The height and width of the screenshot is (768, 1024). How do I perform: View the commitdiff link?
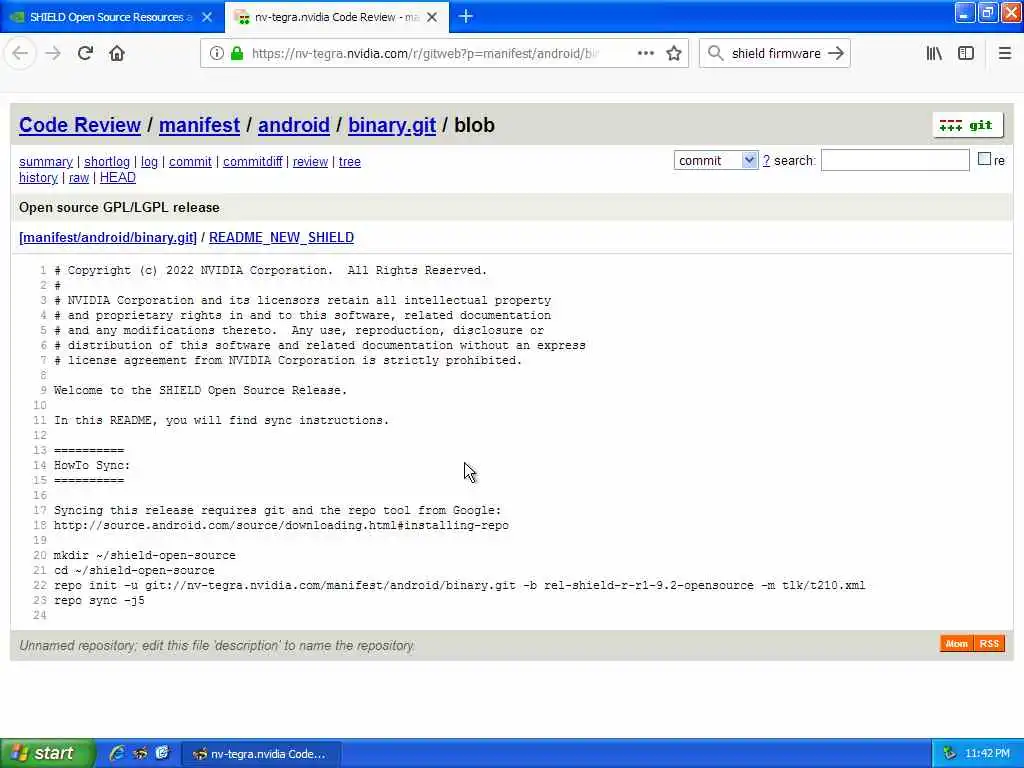click(253, 161)
